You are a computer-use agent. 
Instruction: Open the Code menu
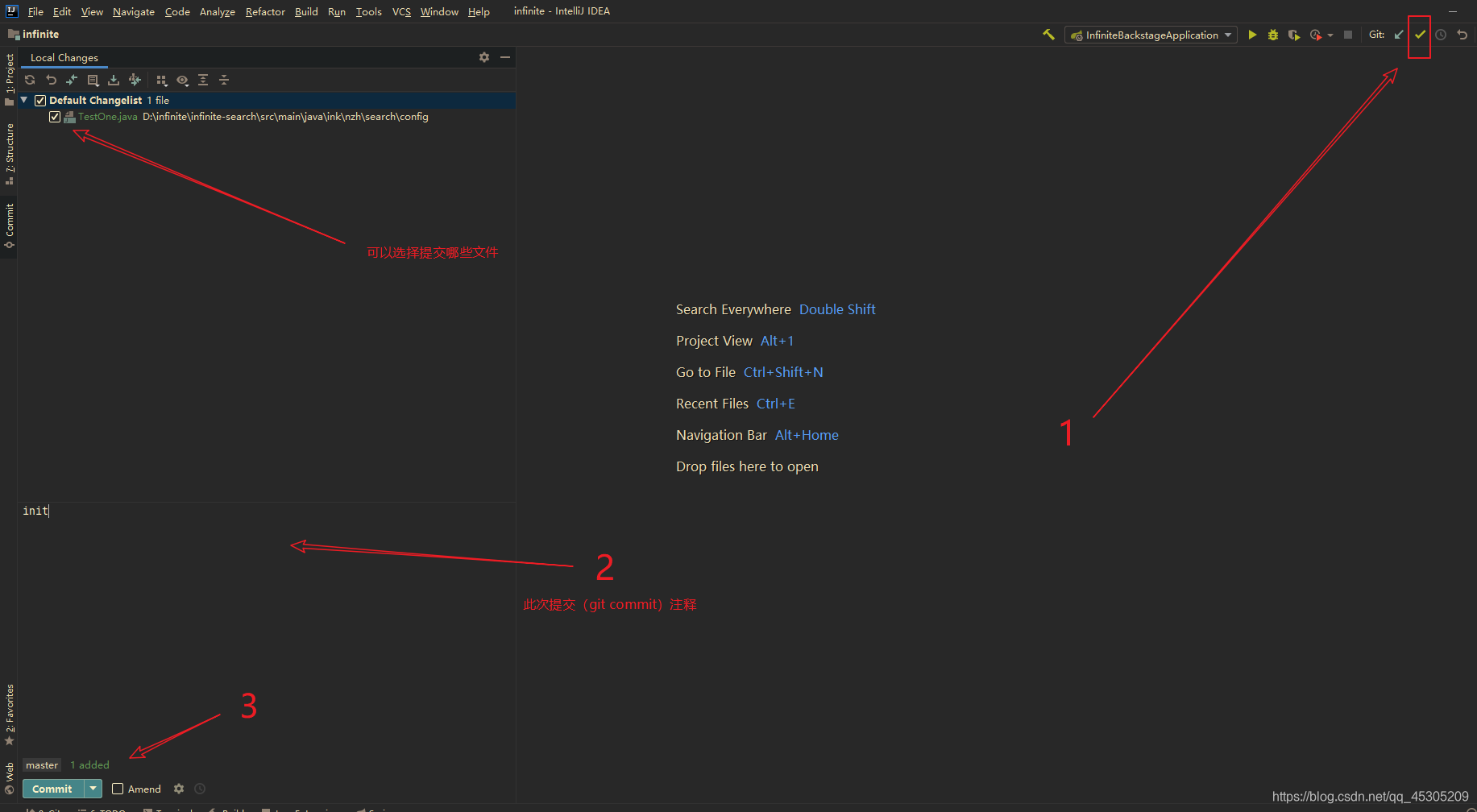click(177, 11)
